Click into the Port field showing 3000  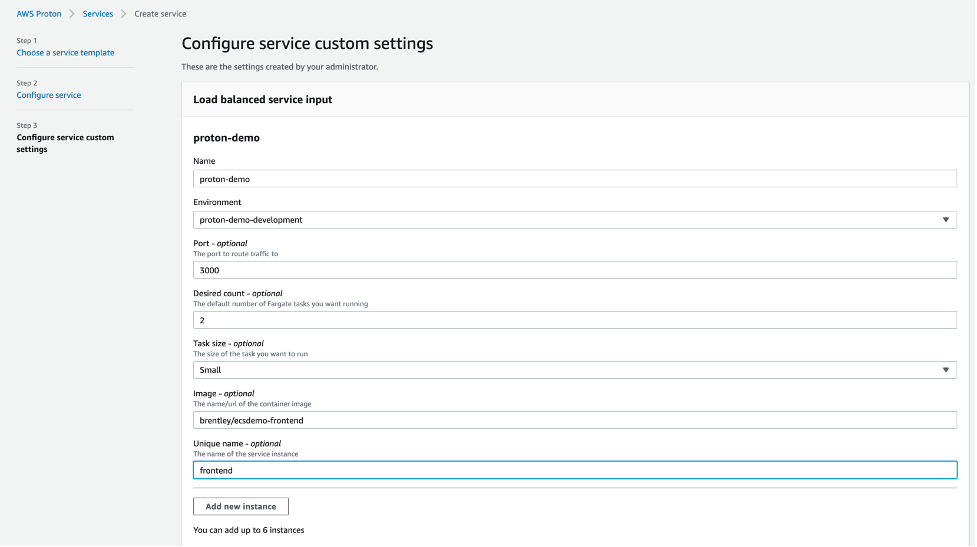click(x=574, y=270)
